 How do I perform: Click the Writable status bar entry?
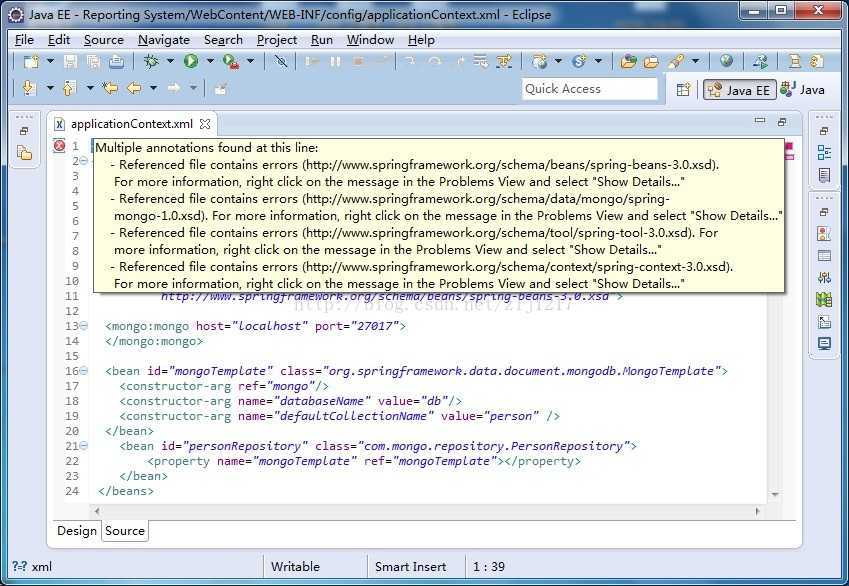pos(295,567)
